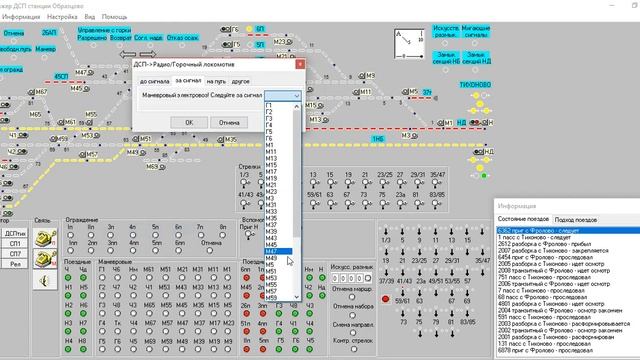
Task: Select the 3п radio in Ограждение group
Action: pos(111,235)
